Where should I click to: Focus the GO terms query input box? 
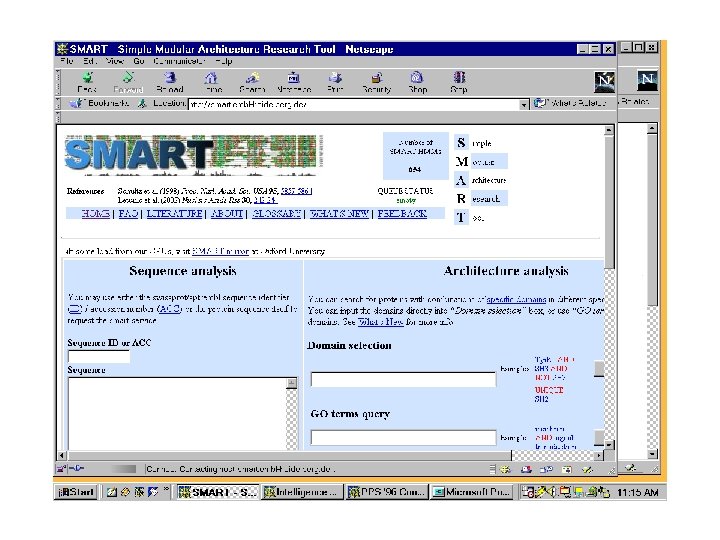403,437
